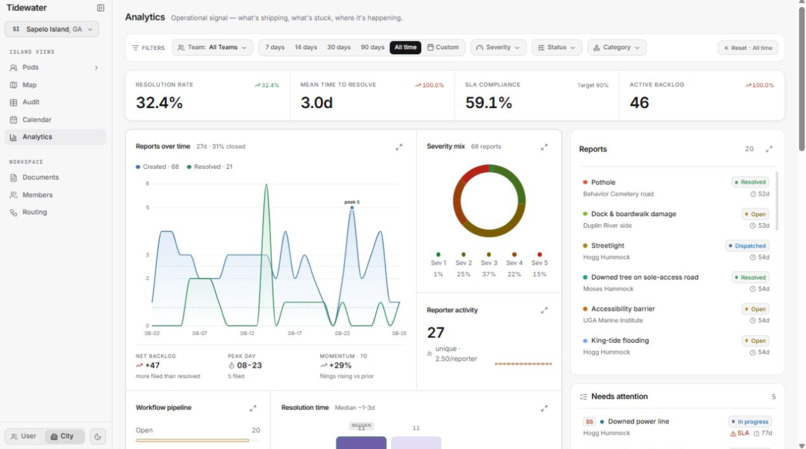The width and height of the screenshot is (806, 449).
Task: Open the Downed power line attention item
Action: [x=677, y=427]
